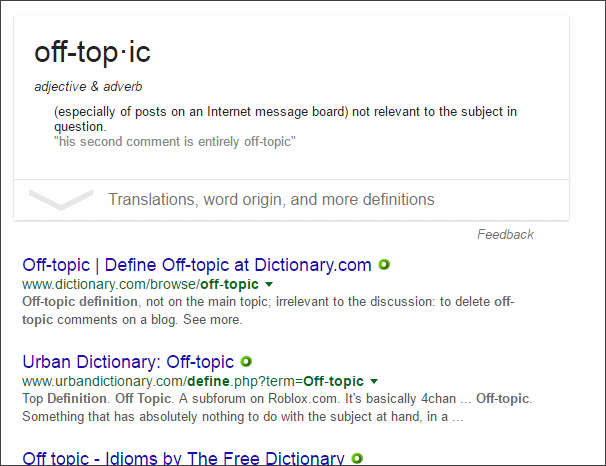Screen dimensions: 606x466
Task: Open 'Off topic - Idioms by The Free Dictionary'
Action: (183, 458)
